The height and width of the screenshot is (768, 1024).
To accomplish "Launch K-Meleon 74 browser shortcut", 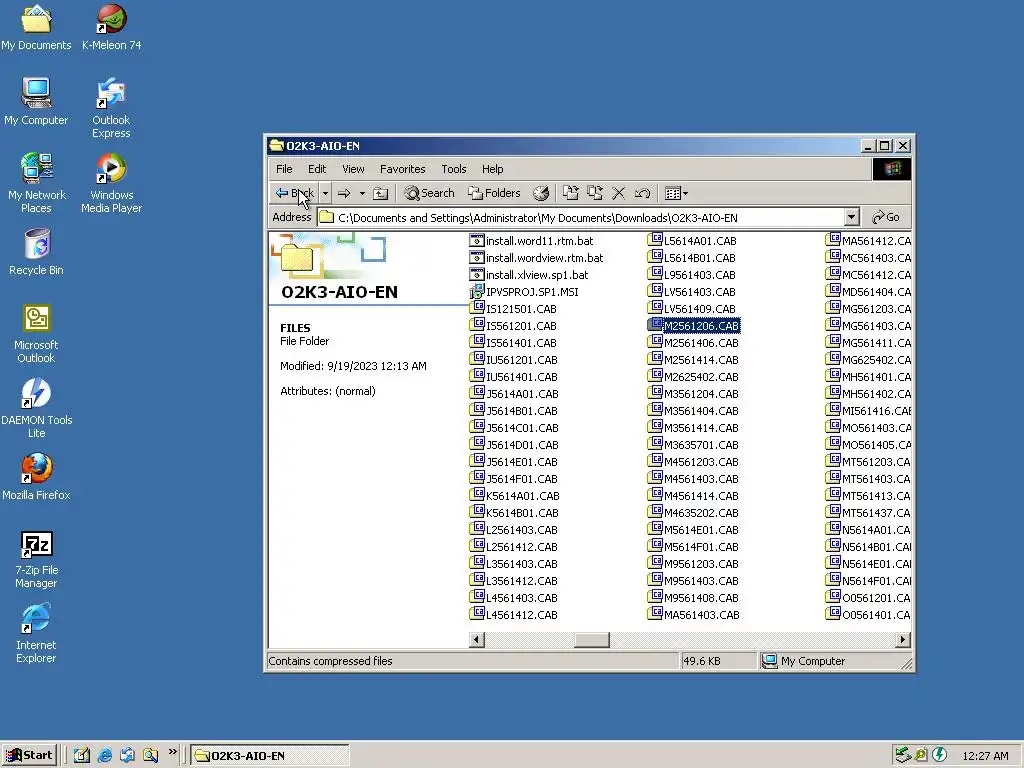I will pyautogui.click(x=111, y=27).
